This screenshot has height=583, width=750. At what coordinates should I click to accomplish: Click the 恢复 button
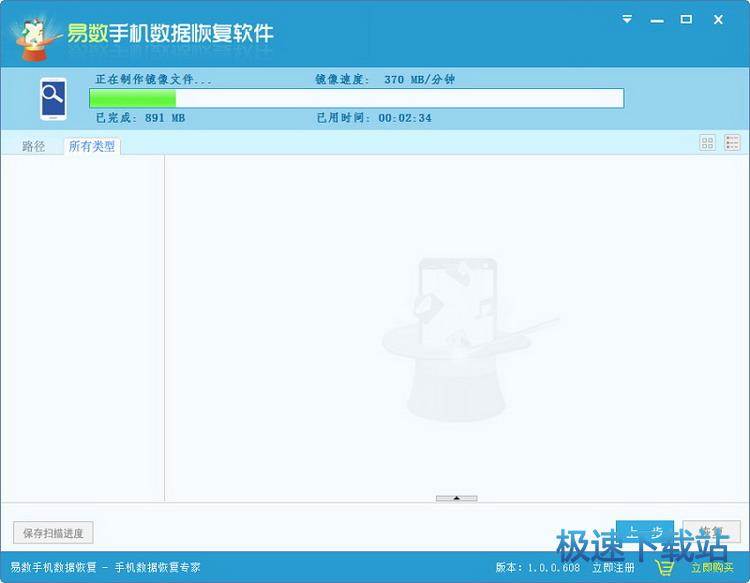(x=711, y=532)
